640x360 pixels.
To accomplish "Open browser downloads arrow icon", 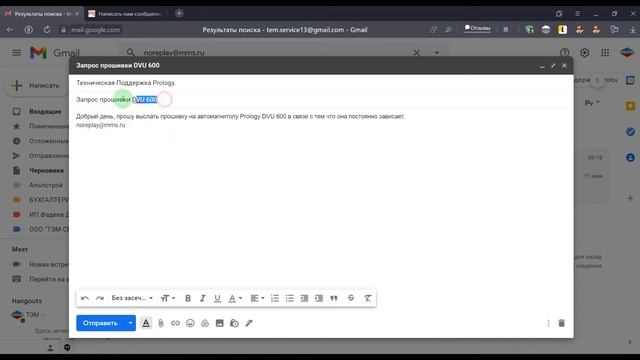I will point(633,30).
